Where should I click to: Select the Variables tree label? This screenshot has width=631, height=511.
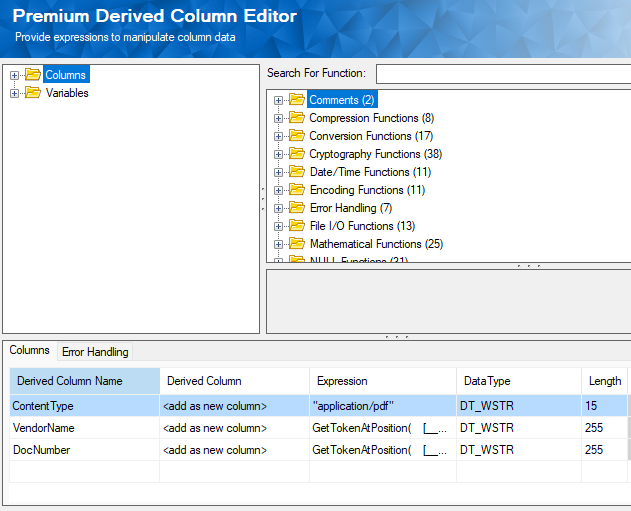point(67,93)
